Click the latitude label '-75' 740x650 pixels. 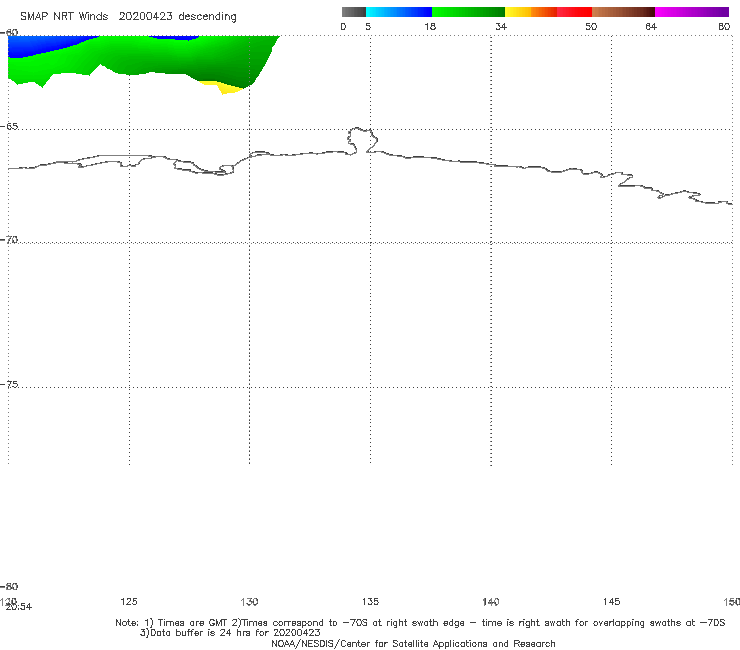coord(9,384)
